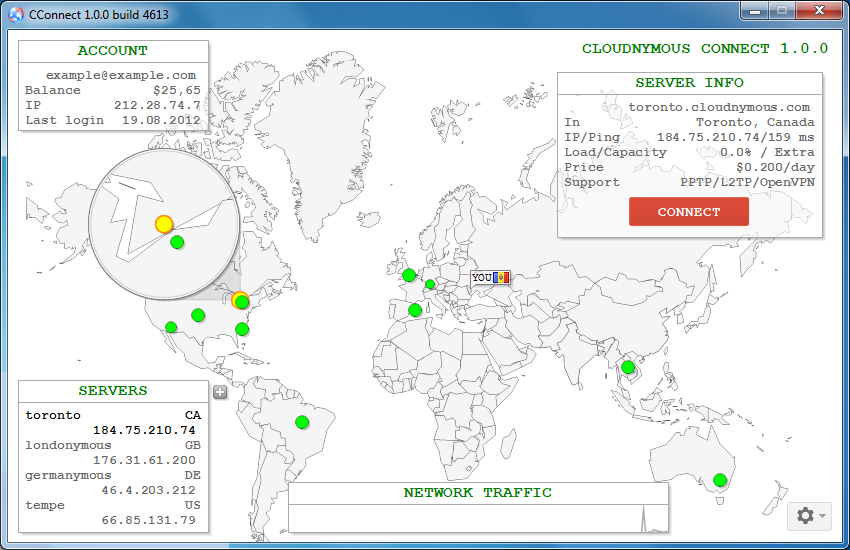
Task: Click the yellow dot inside the magnifier circle
Action: pyautogui.click(x=164, y=224)
